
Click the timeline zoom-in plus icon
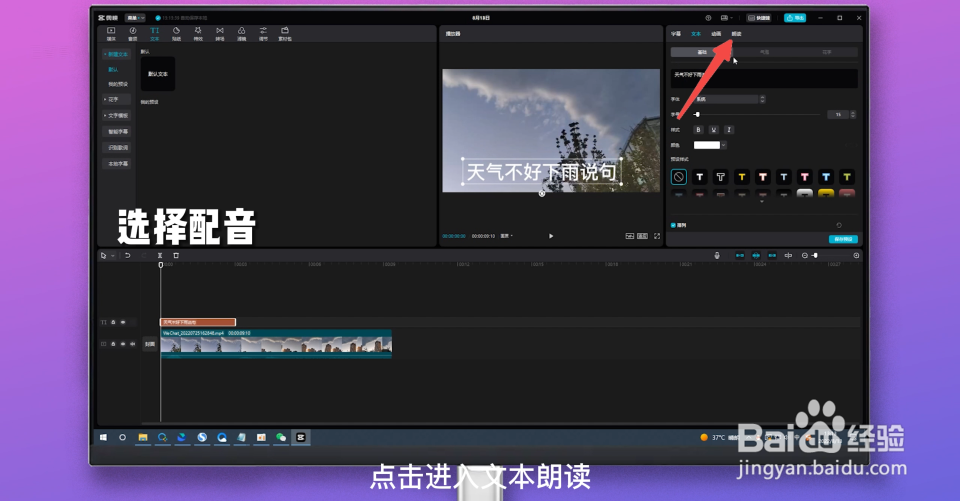[856, 255]
